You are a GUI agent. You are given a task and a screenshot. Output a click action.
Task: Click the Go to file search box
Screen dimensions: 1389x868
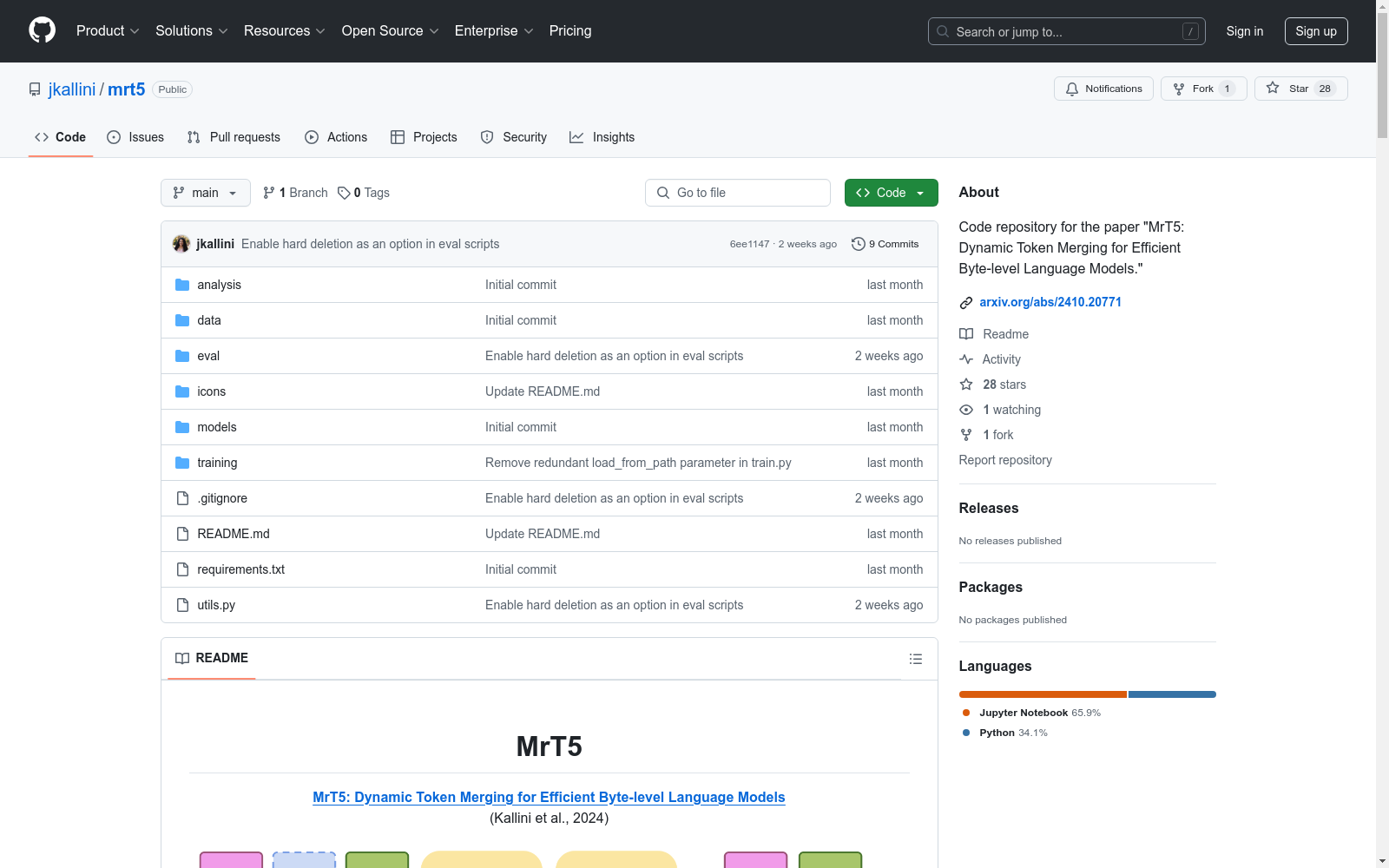click(738, 193)
